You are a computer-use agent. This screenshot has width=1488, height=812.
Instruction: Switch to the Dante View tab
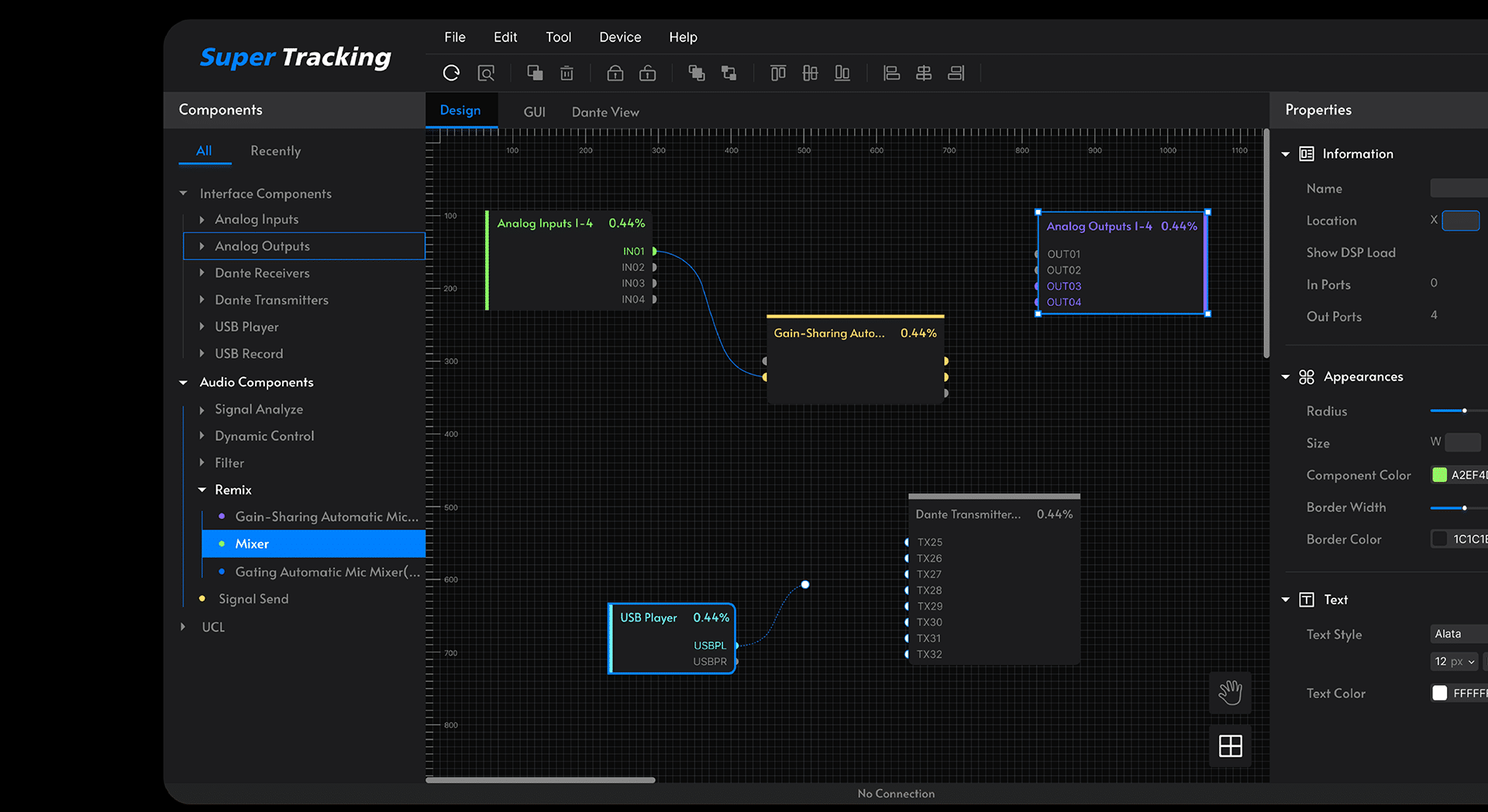(x=605, y=112)
